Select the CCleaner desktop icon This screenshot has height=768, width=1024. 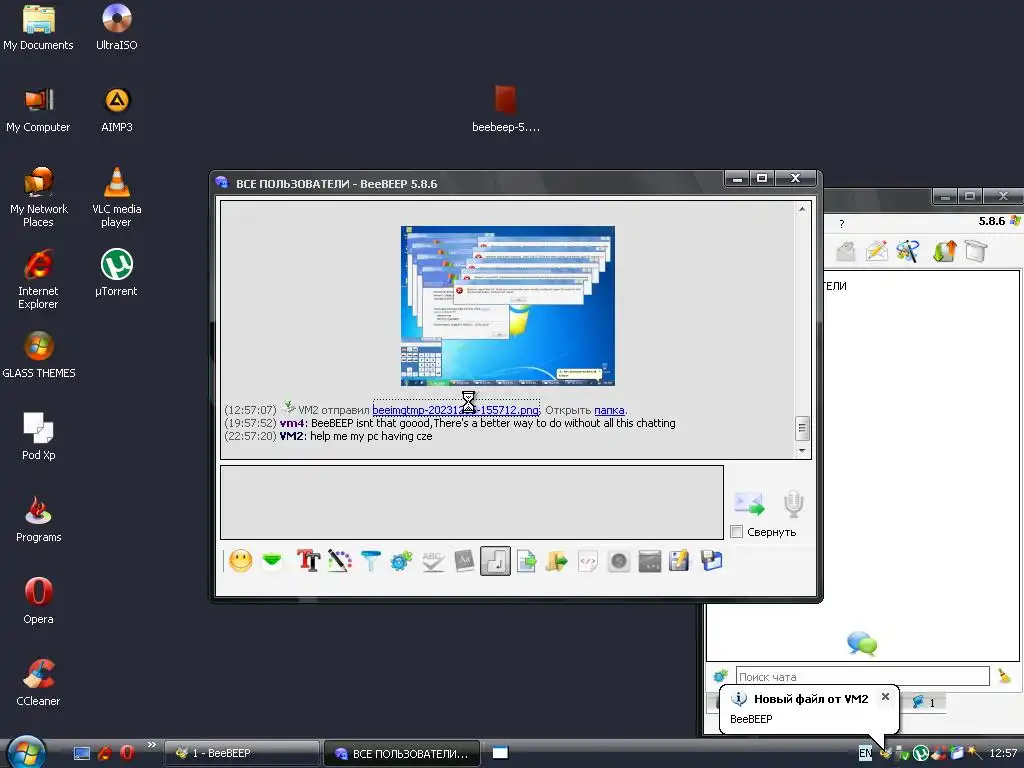point(38,682)
